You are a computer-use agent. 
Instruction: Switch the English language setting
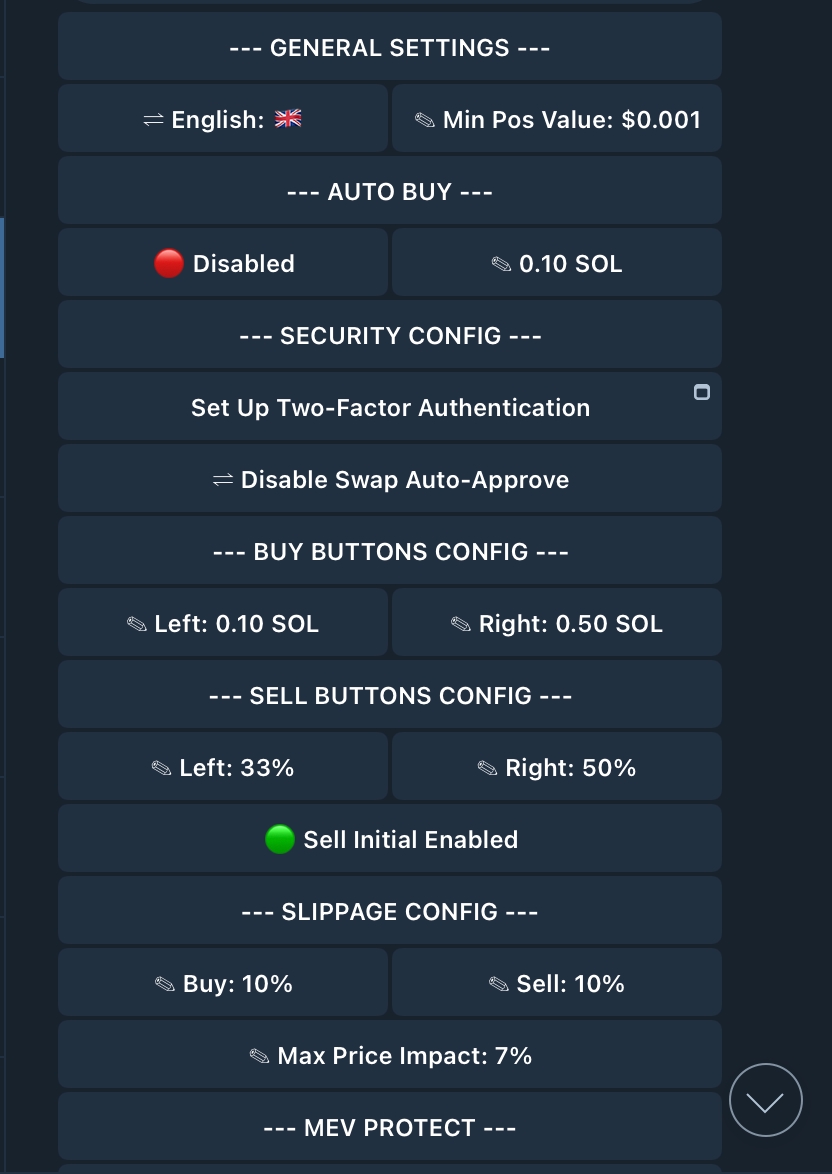[x=223, y=119]
